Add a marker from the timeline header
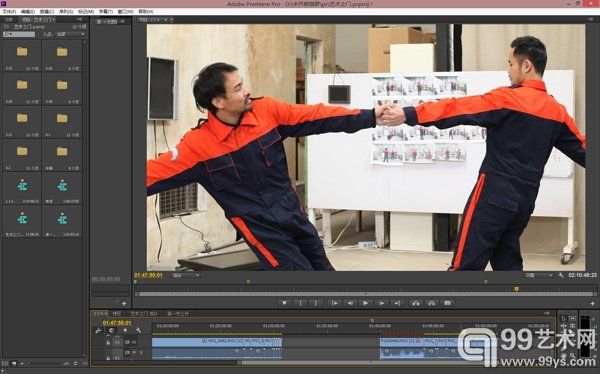This screenshot has height=374, width=600. pyautogui.click(x=125, y=330)
